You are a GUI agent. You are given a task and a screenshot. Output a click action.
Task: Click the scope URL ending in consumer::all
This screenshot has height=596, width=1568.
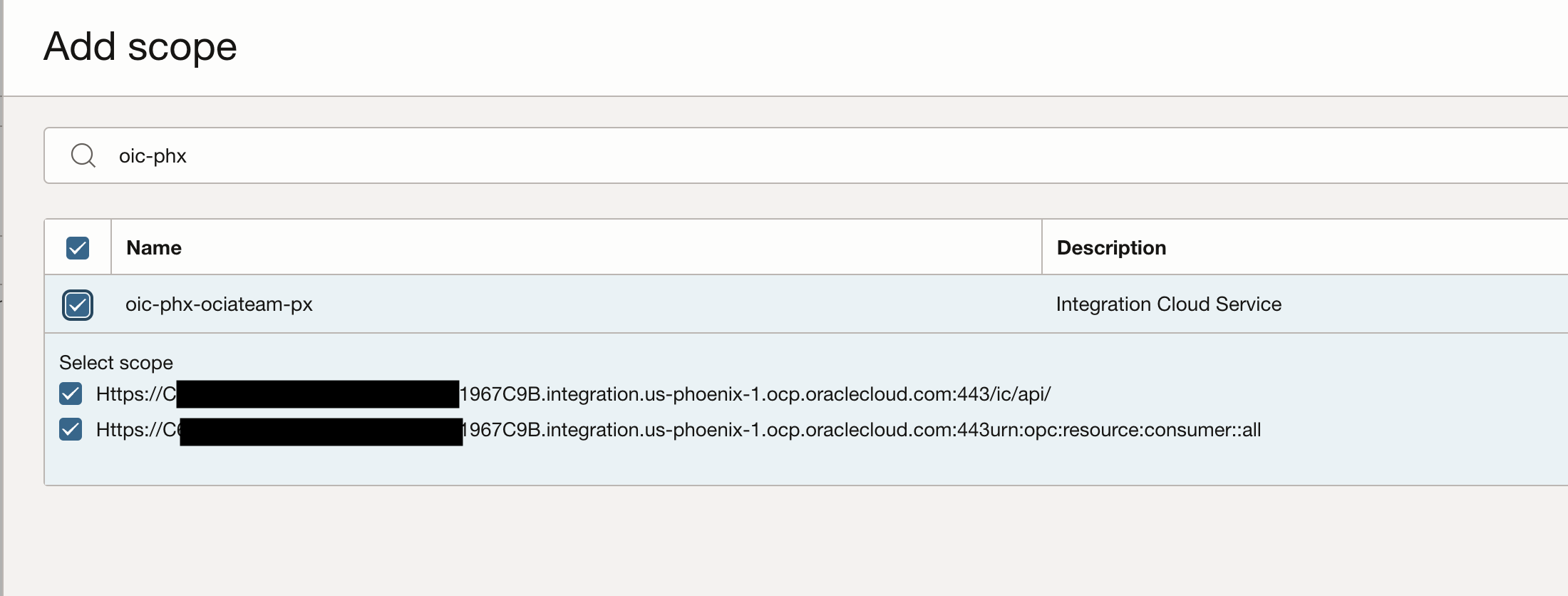861,430
